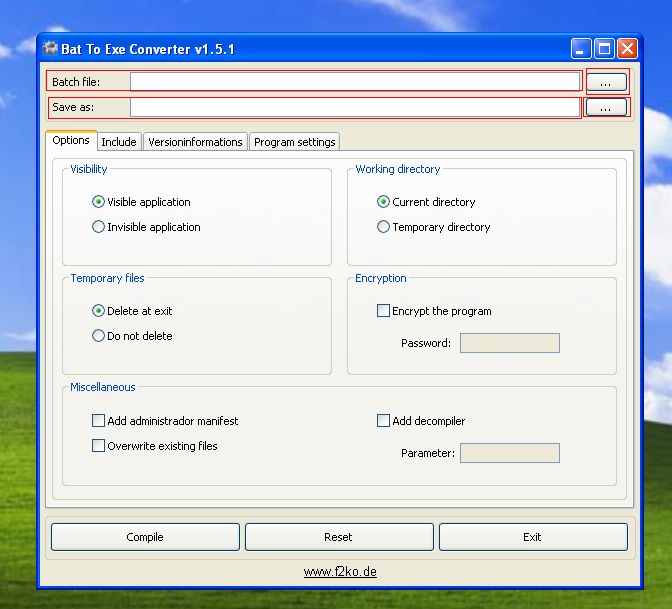672x609 pixels.
Task: Focus the Batch file path field
Action: [355, 81]
